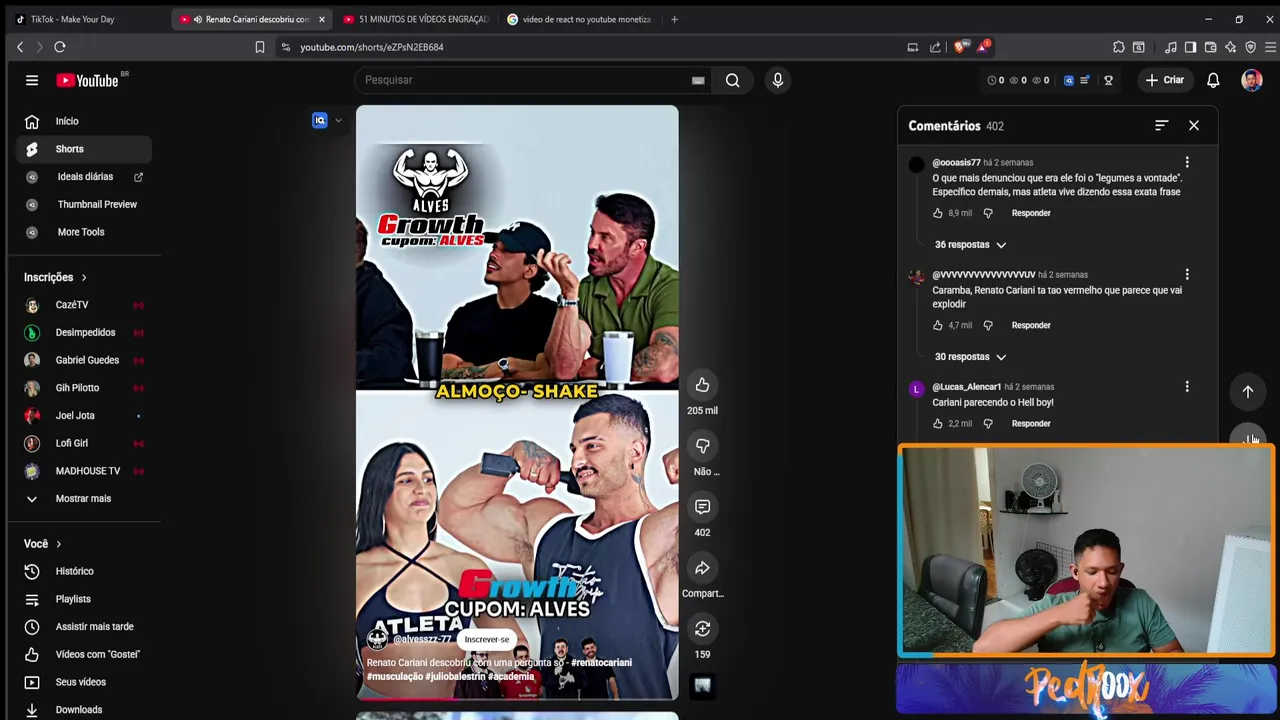Open the sort comments icon
1280x720 pixels.
pyautogui.click(x=1161, y=125)
